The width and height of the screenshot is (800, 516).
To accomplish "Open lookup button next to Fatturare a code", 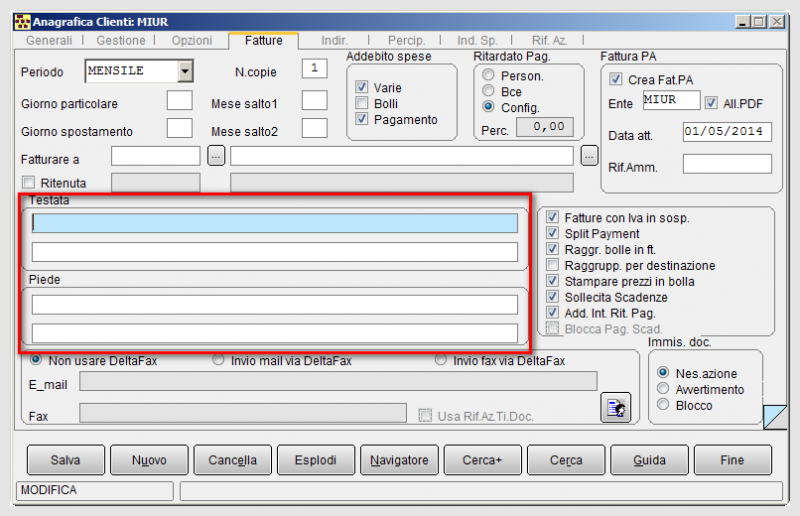I will (x=216, y=156).
